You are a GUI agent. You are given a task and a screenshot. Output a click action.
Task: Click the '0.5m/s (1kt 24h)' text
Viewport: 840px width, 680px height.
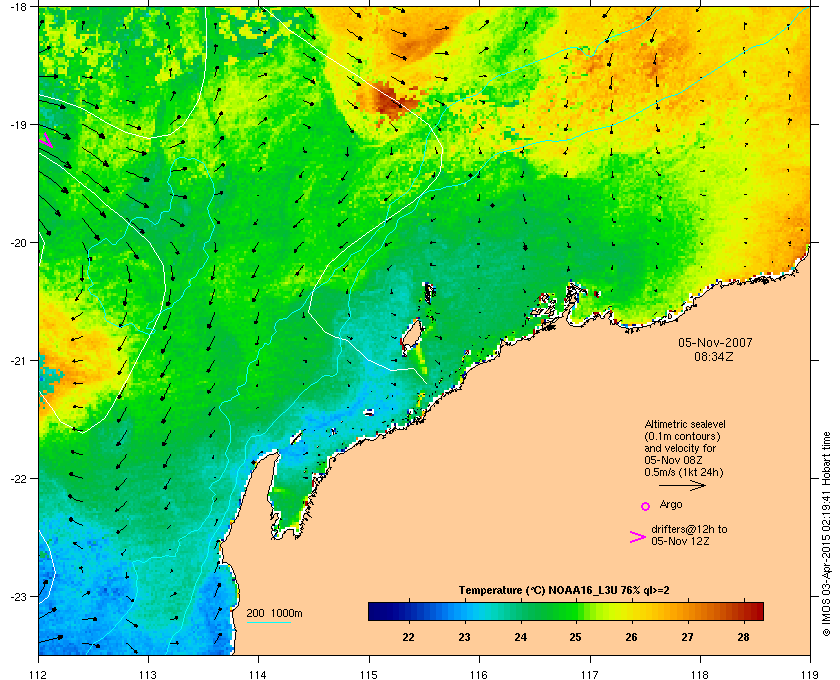pos(684,472)
